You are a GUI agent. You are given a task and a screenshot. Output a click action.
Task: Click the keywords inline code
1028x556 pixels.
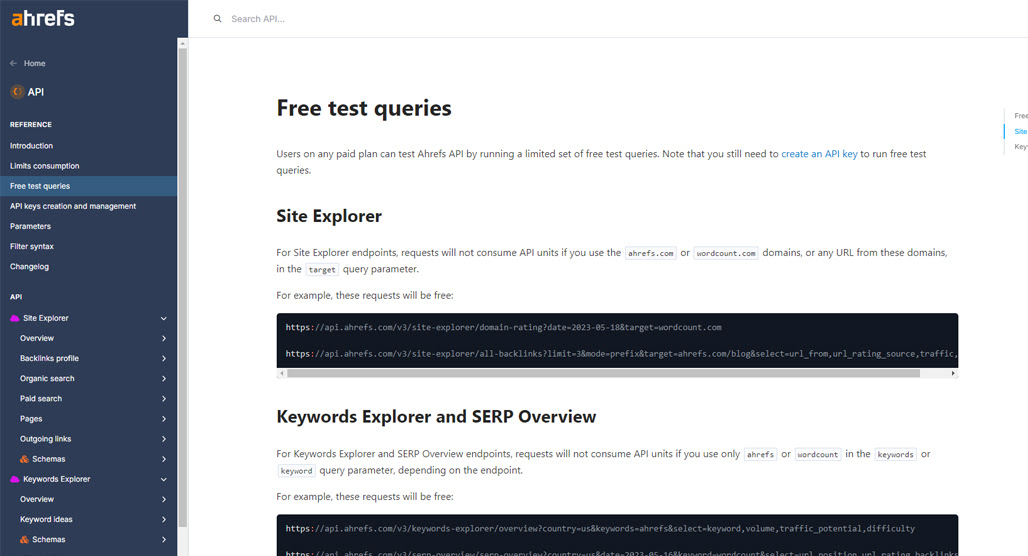click(x=895, y=454)
